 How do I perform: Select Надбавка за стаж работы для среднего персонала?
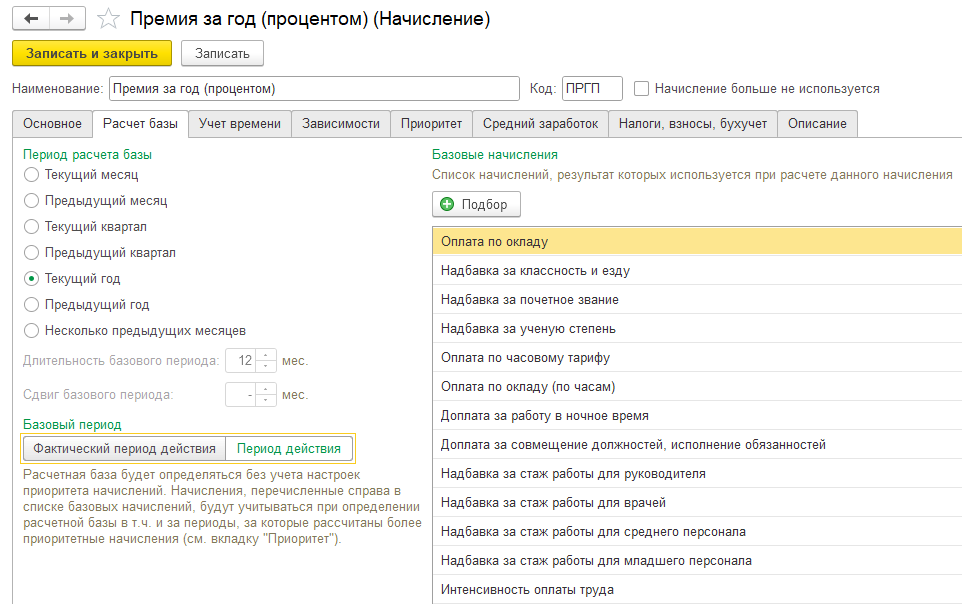pyautogui.click(x=697, y=532)
